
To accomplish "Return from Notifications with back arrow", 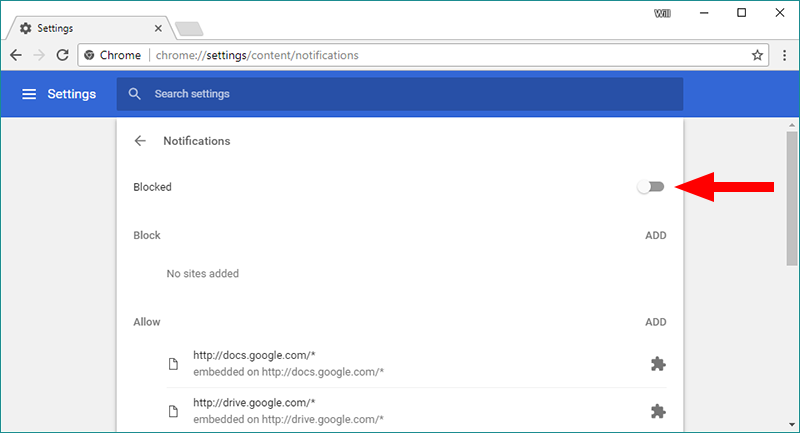I will tap(140, 141).
